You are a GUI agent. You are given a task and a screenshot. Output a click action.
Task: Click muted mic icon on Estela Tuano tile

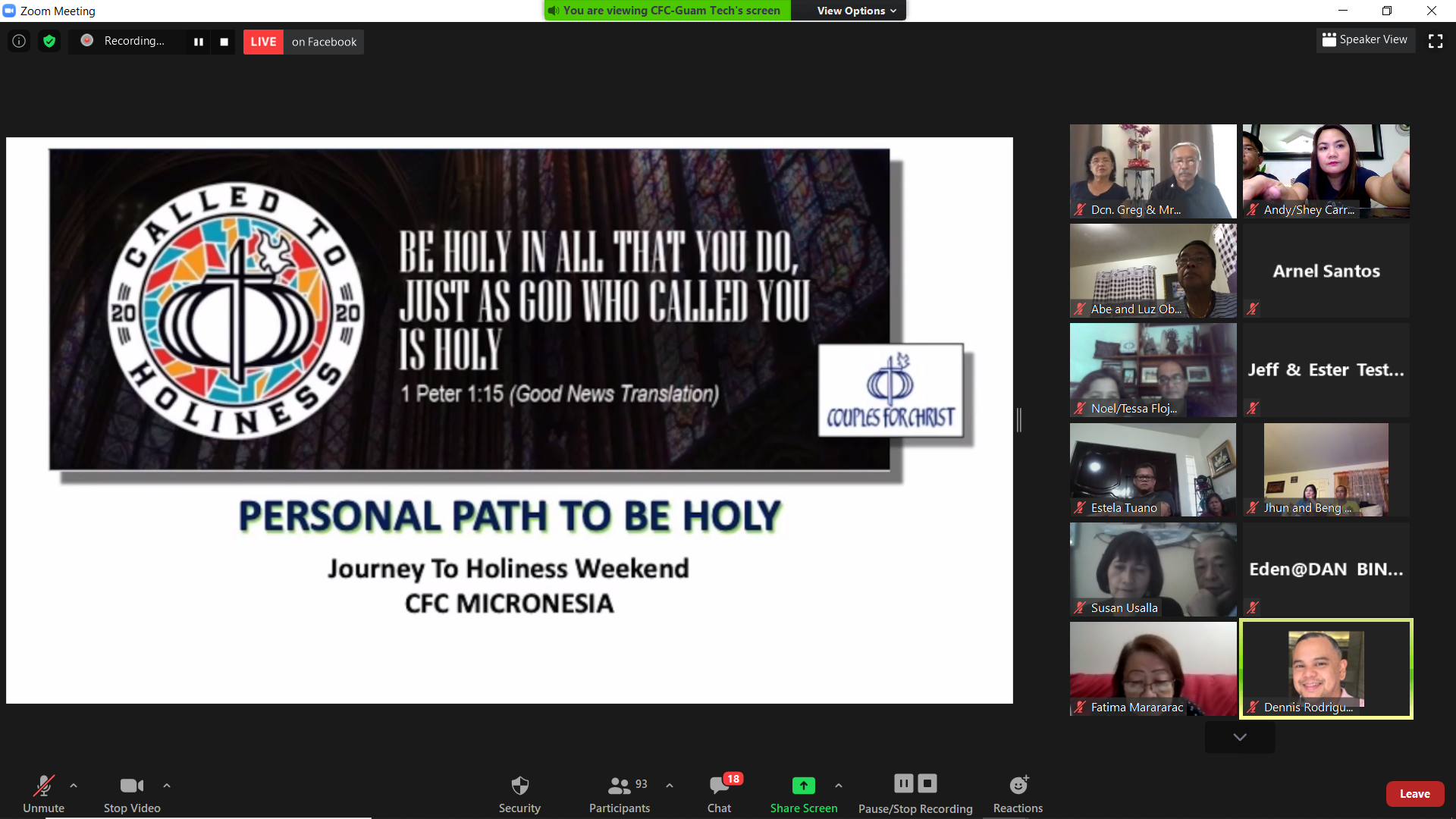pos(1080,508)
